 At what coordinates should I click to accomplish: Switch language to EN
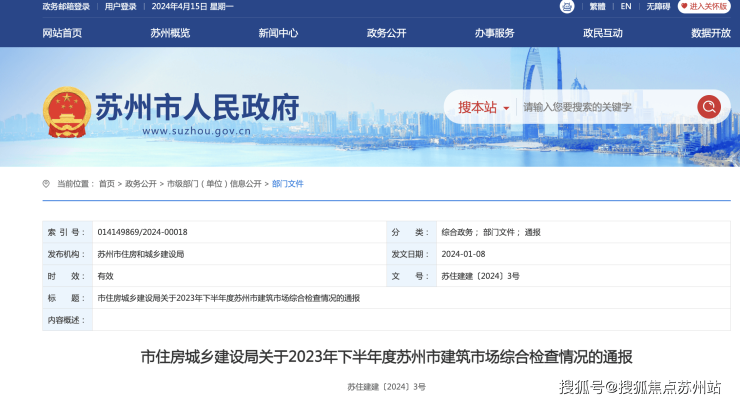point(626,7)
